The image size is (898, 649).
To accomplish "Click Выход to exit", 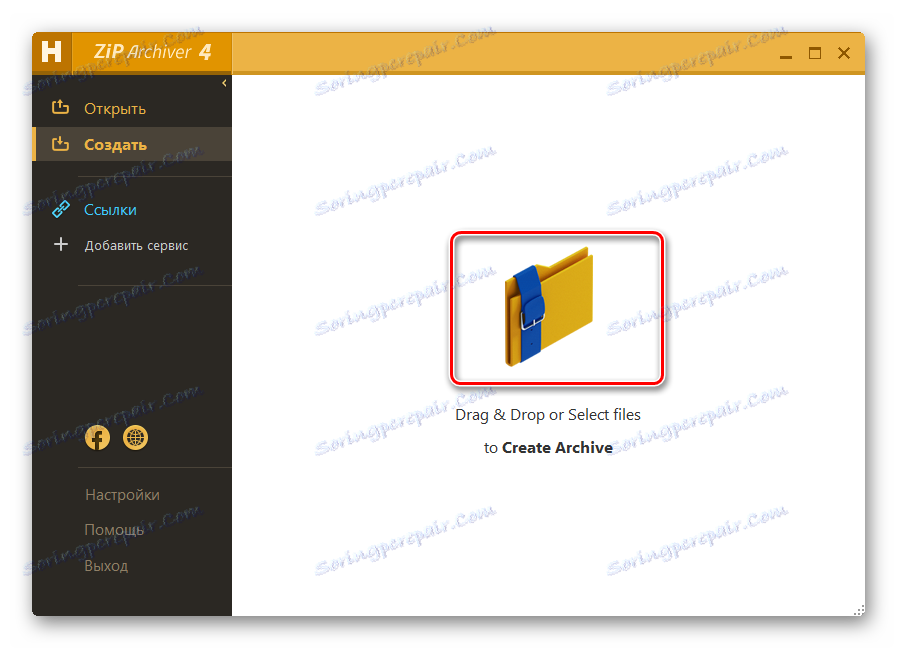I will point(106,566).
